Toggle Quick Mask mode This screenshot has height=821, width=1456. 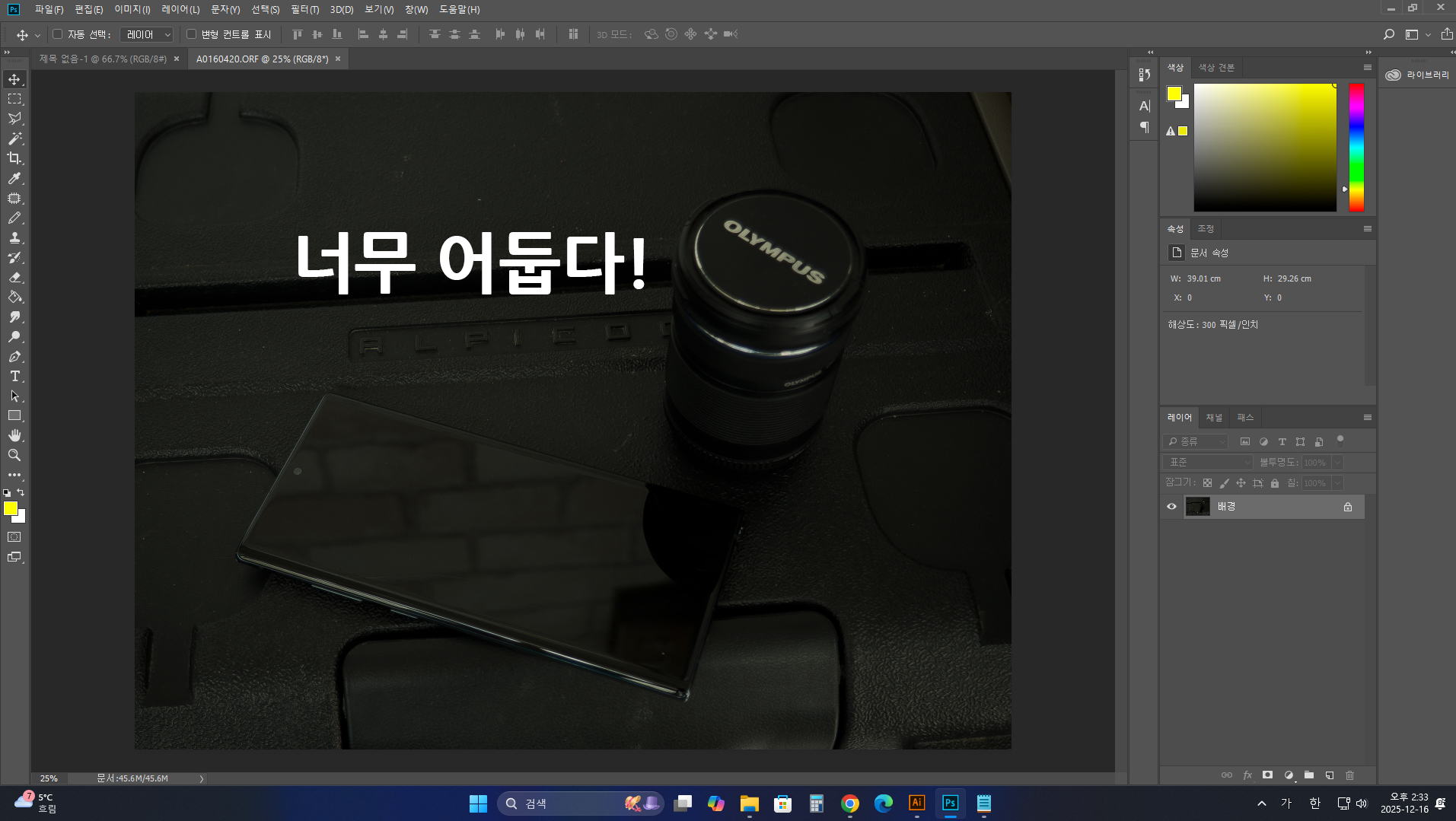coord(14,537)
